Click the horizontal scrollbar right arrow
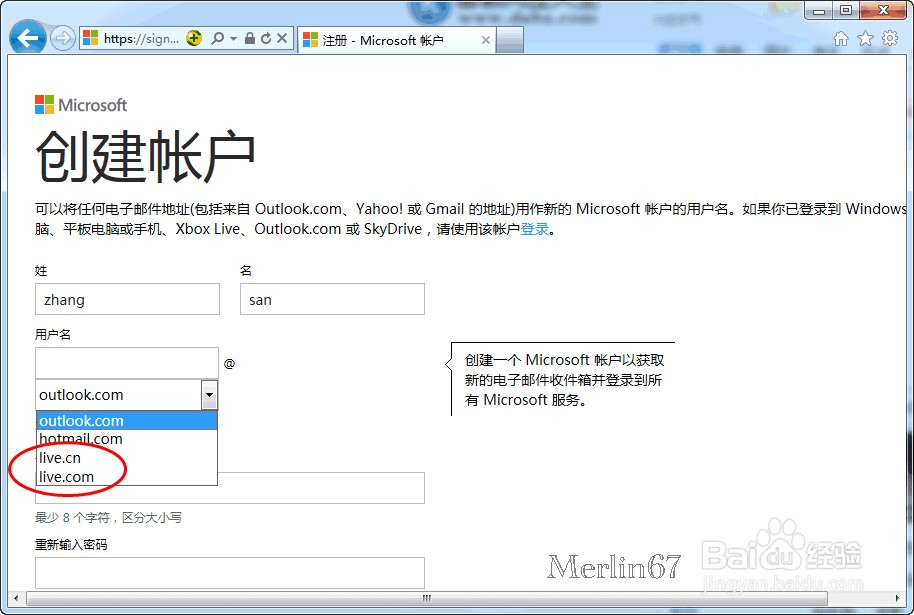914x615 pixels. pos(897,598)
